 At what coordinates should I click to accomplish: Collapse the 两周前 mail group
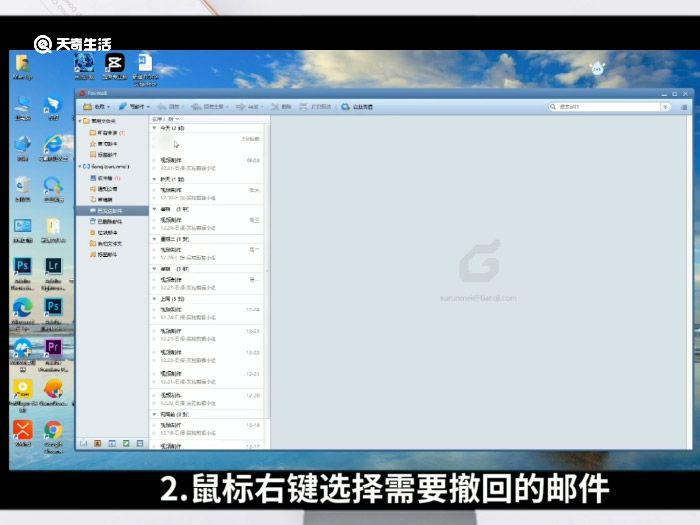(x=154, y=415)
